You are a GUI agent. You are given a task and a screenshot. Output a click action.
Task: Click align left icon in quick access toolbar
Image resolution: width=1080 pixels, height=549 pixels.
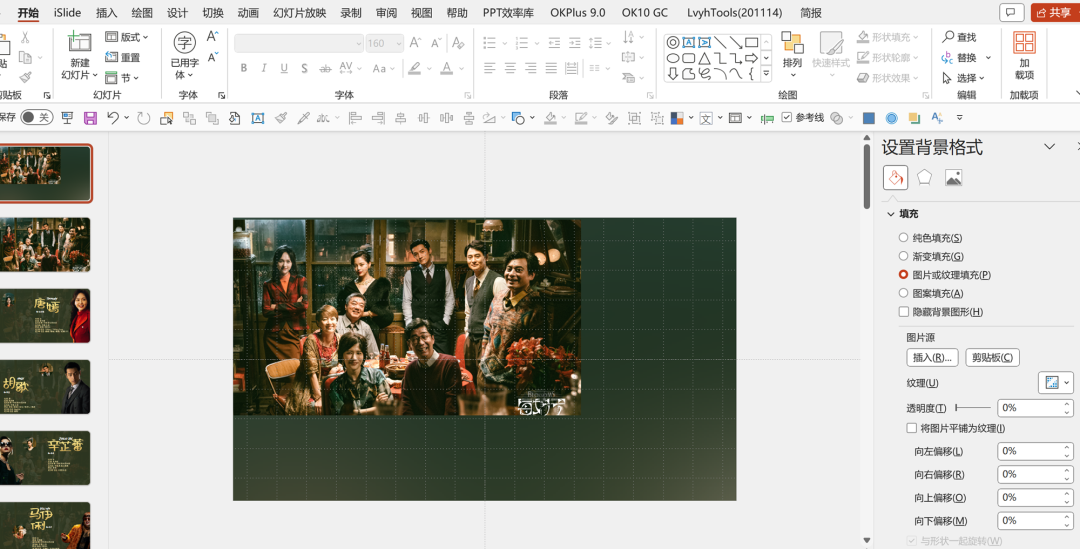coord(355,118)
